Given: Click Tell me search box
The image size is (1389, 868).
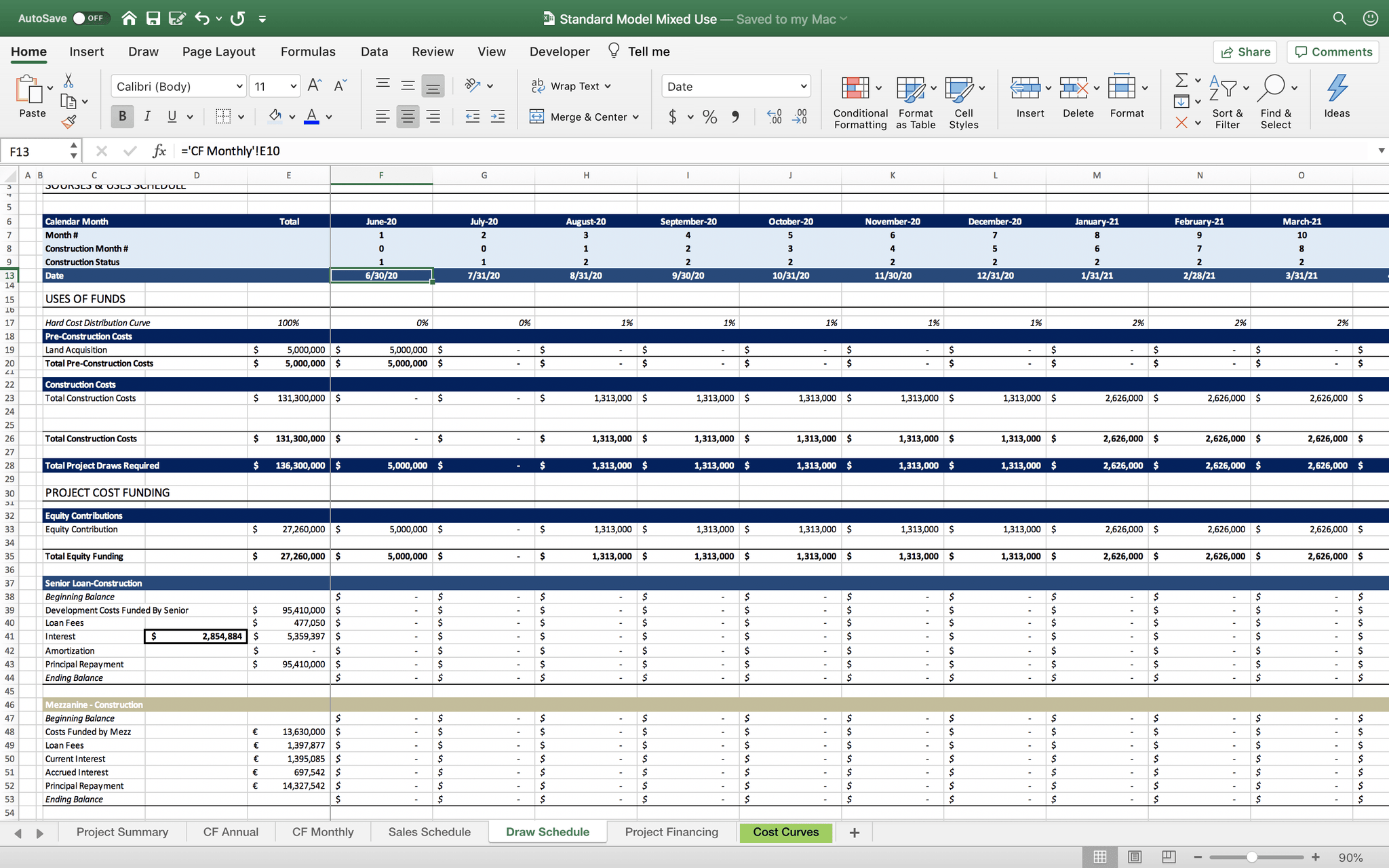Looking at the screenshot, I should tap(638, 52).
